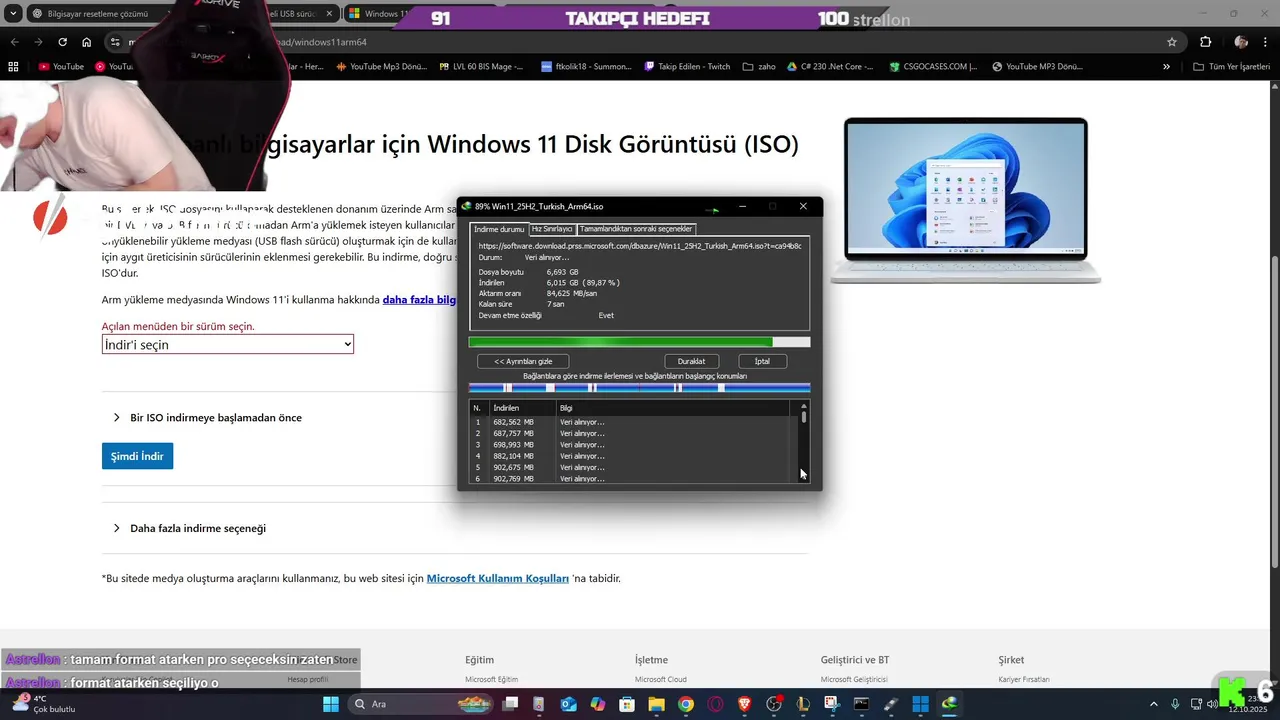Open Microsoft Store from the taskbar

pyautogui.click(x=627, y=704)
